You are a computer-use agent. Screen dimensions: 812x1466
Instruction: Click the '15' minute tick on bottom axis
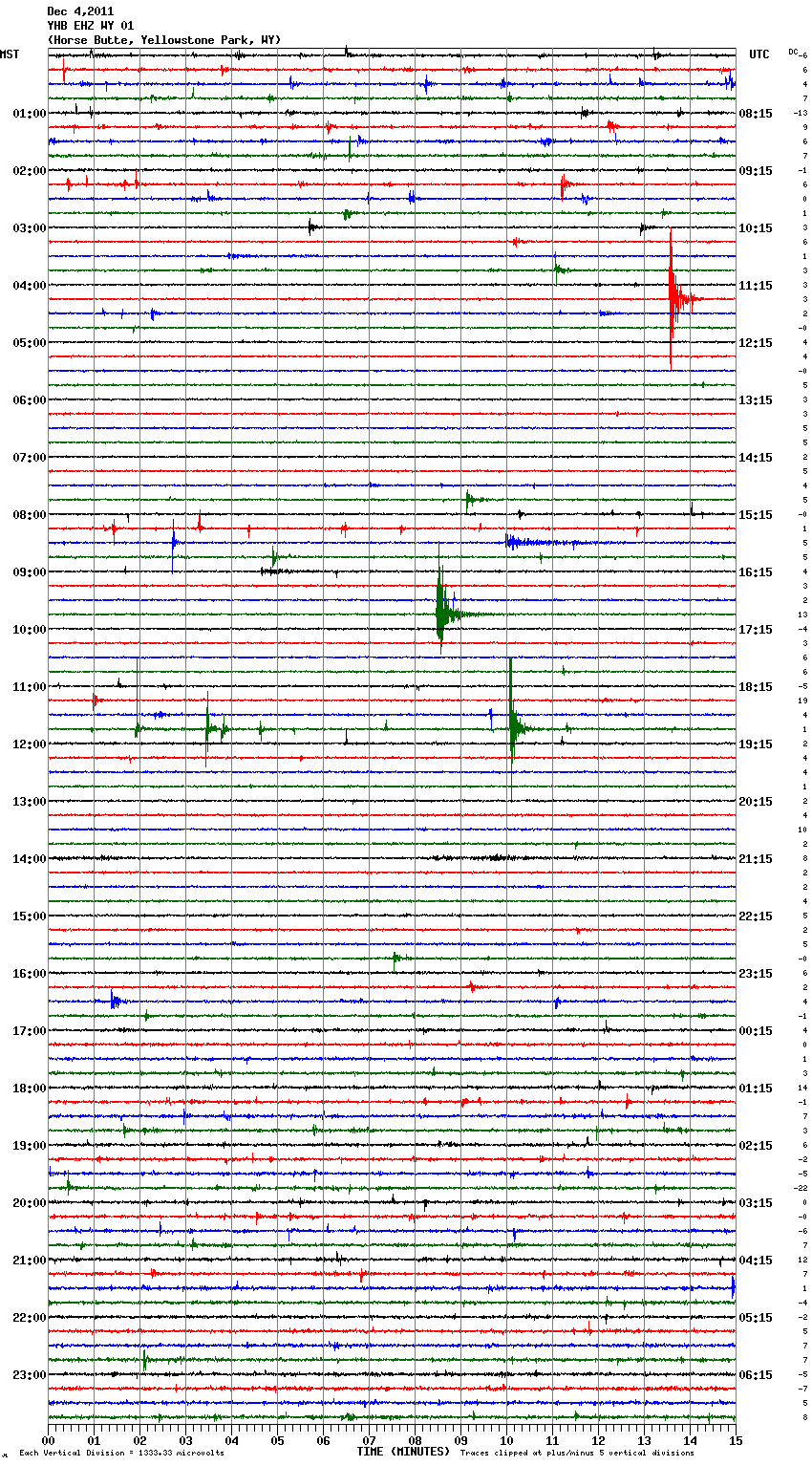pos(736,1440)
